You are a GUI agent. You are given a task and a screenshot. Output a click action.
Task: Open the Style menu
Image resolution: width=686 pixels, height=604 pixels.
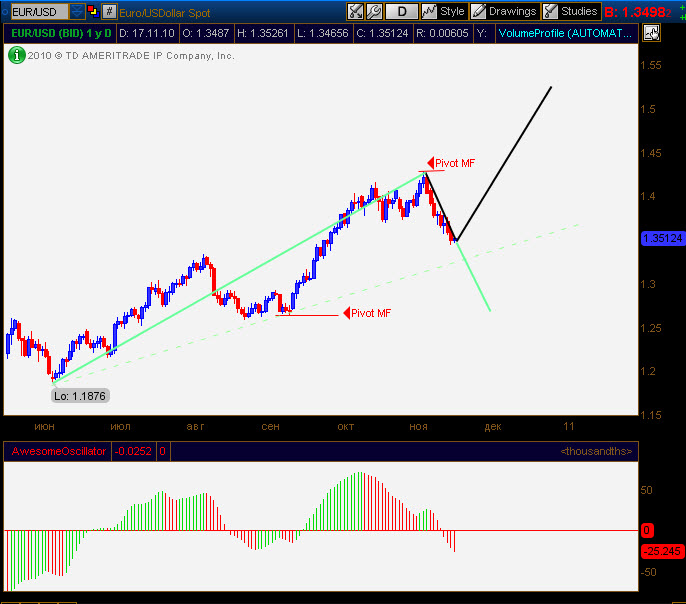[444, 12]
